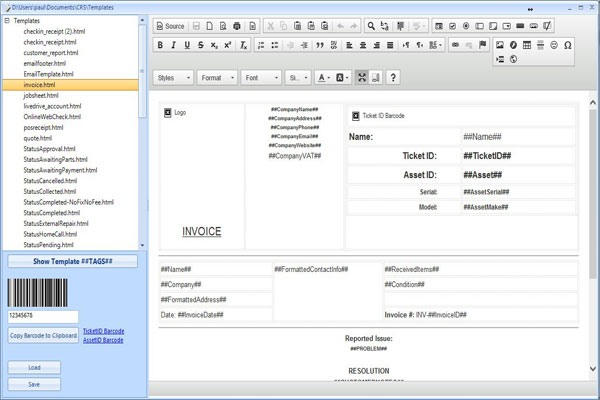Click the Paste from Word icon

324,26
